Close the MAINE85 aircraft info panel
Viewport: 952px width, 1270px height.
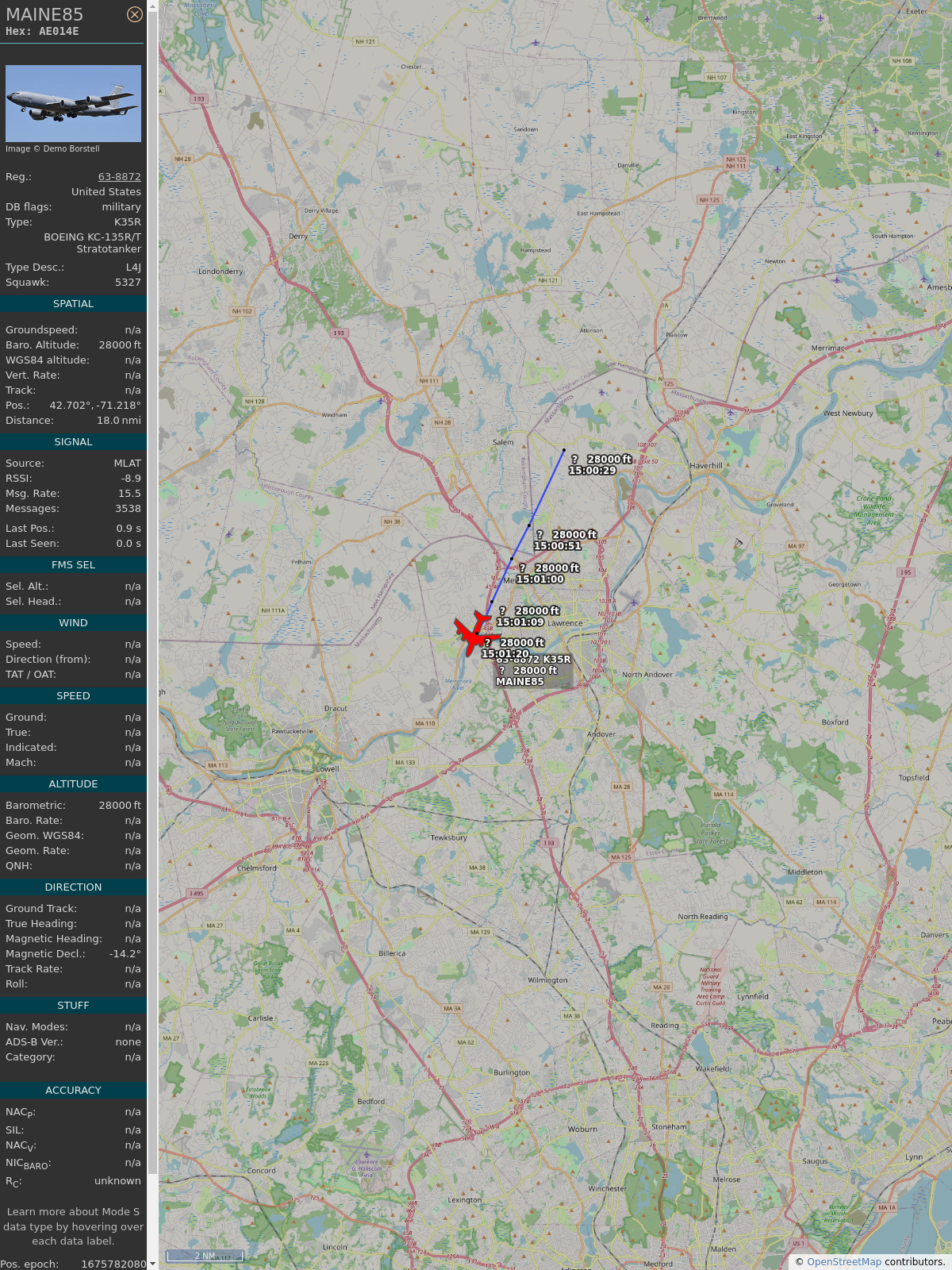coord(135,14)
